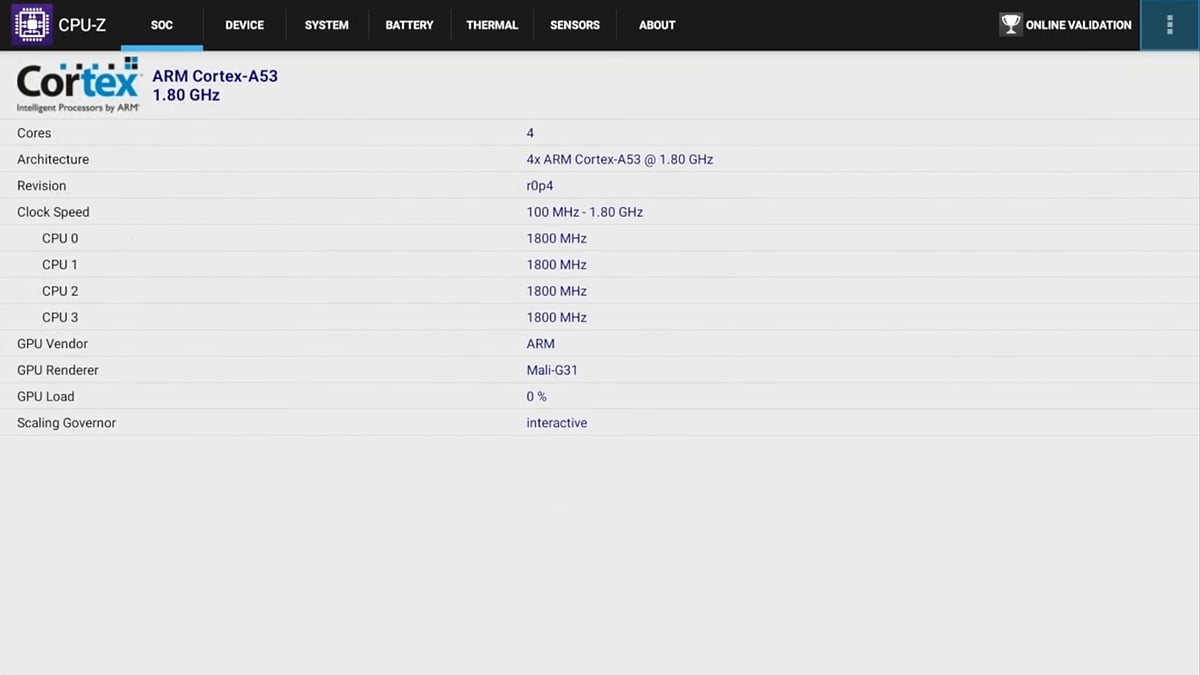The image size is (1200, 675).
Task: Select the CPU 1 label
Action: (x=60, y=265)
